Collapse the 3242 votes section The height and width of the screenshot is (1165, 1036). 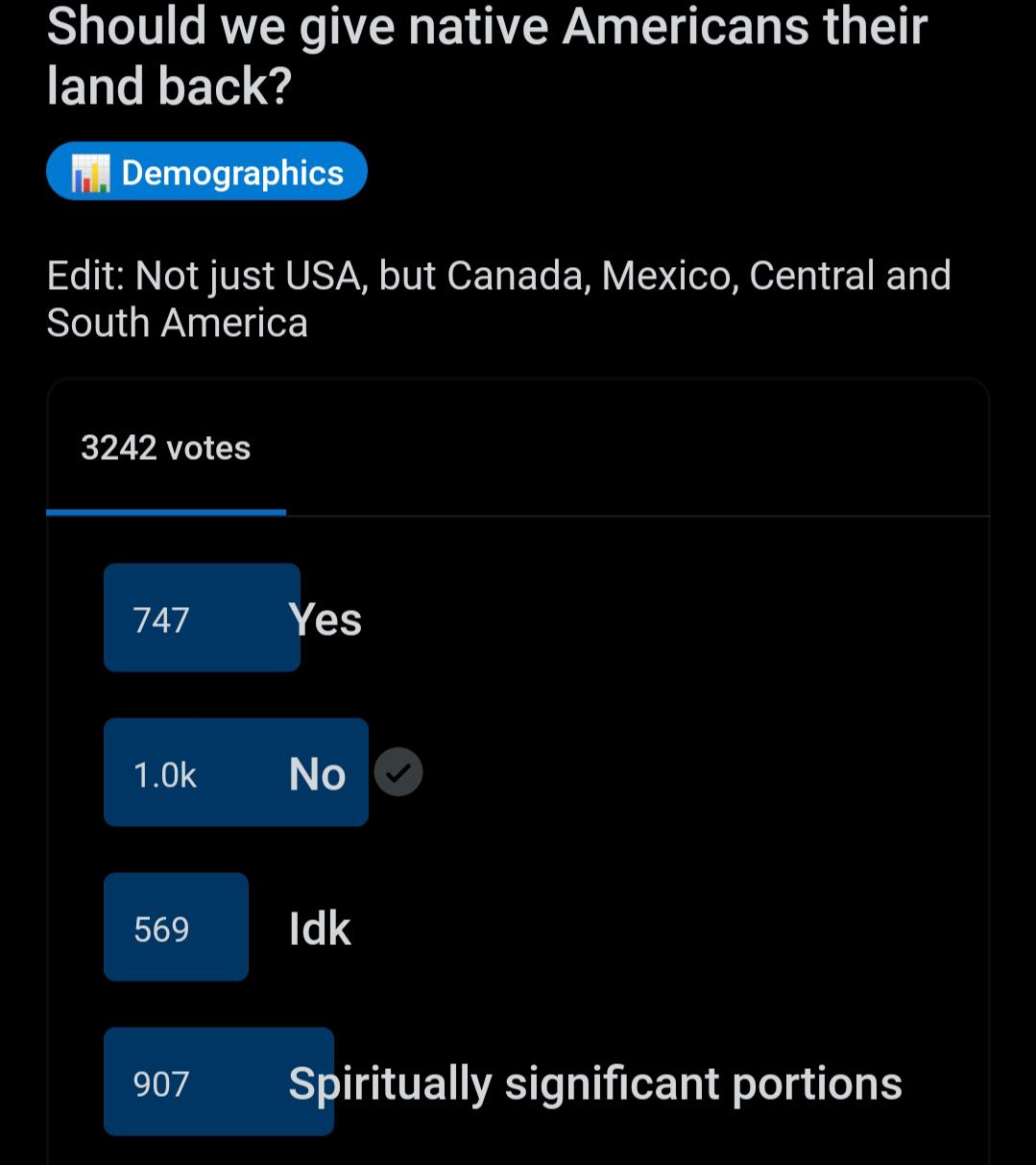[165, 447]
